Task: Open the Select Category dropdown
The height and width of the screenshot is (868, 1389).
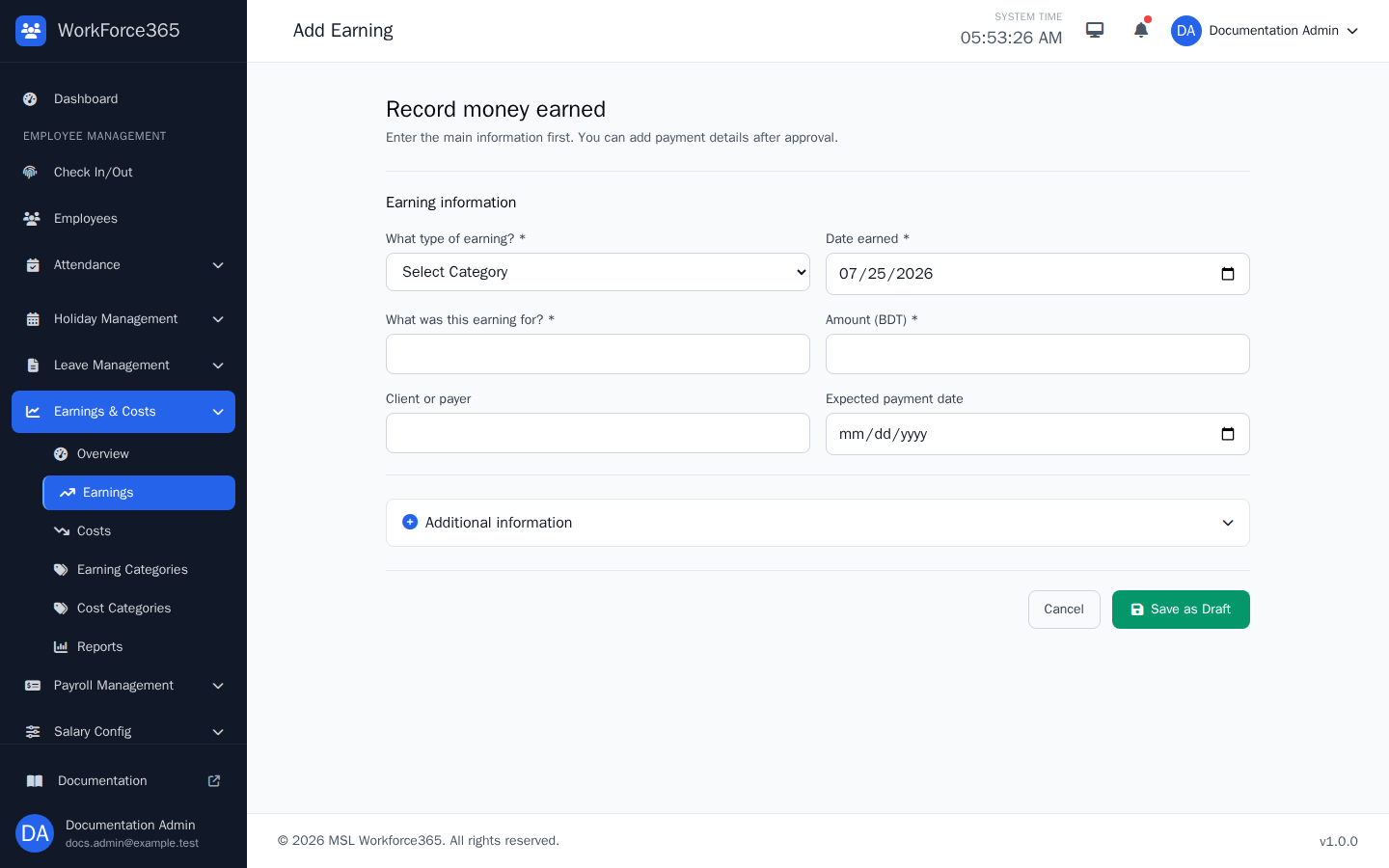Action: [x=598, y=272]
